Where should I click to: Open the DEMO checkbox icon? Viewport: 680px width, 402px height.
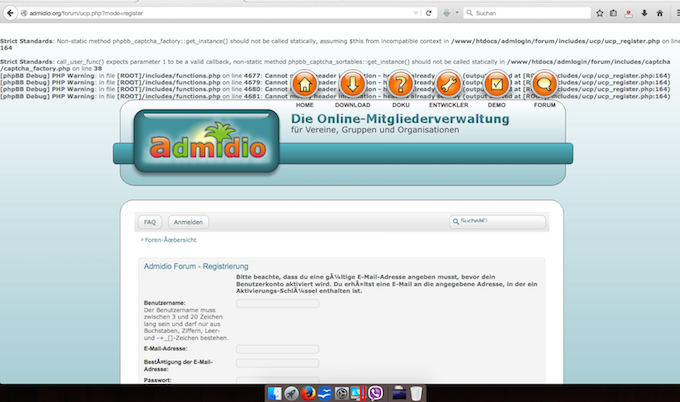(x=496, y=84)
